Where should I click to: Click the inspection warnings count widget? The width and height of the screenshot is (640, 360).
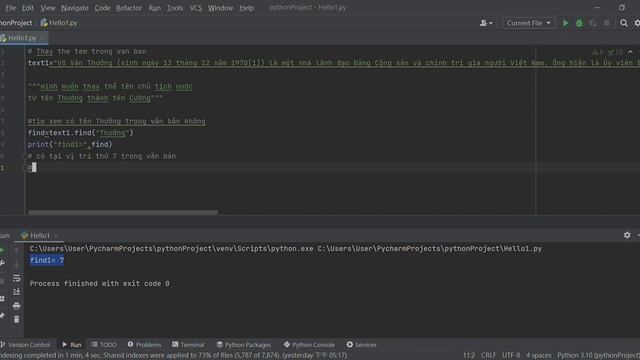click(x=607, y=52)
